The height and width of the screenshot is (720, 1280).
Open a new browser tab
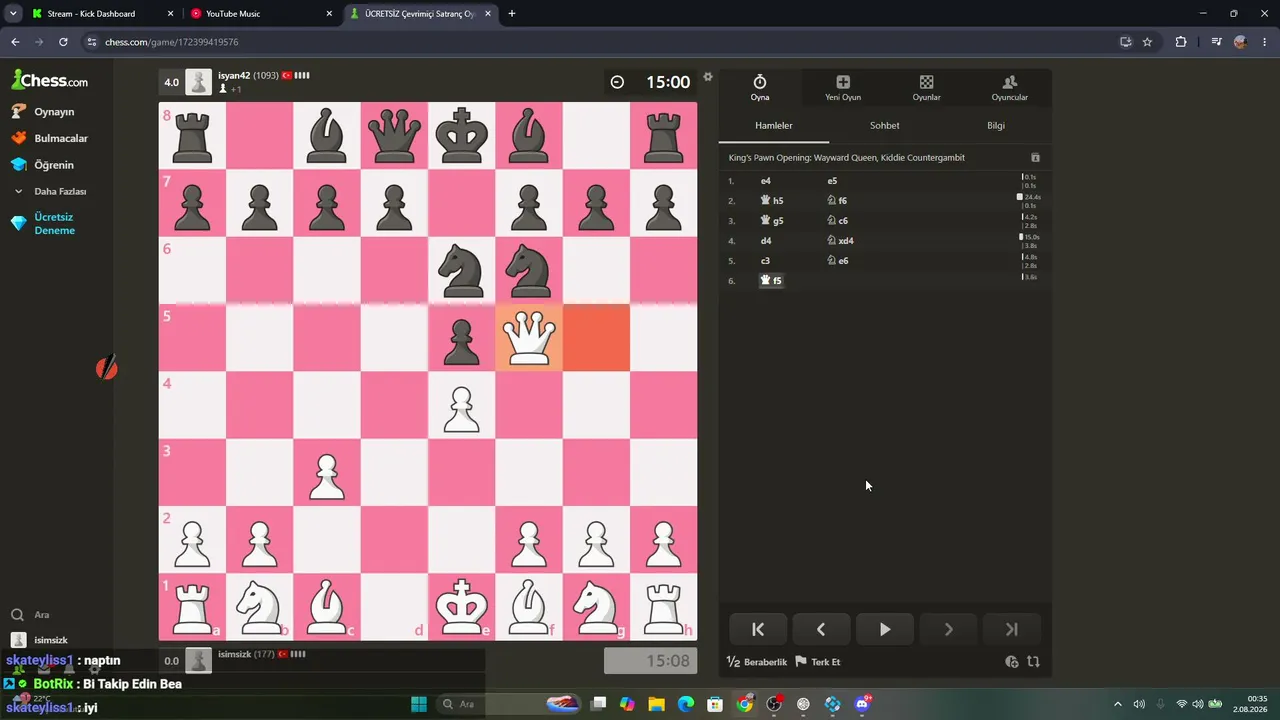[512, 14]
